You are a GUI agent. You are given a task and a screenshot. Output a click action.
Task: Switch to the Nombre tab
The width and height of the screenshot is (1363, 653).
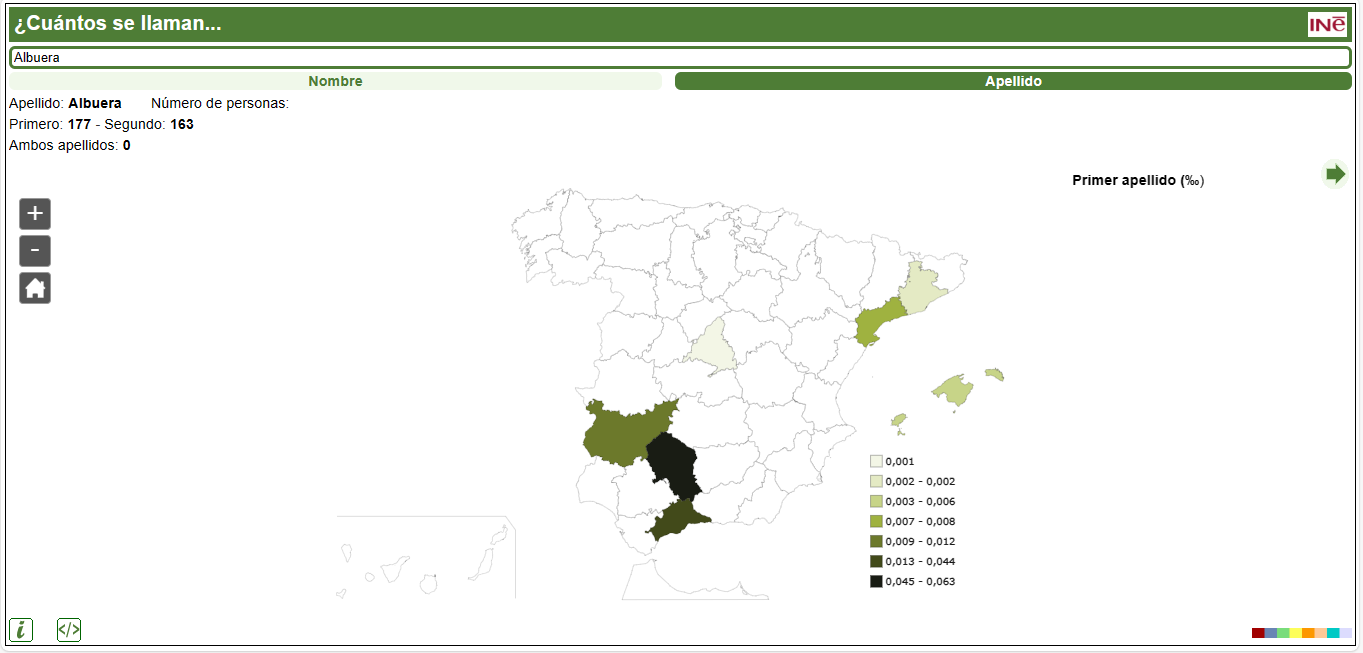[336, 81]
